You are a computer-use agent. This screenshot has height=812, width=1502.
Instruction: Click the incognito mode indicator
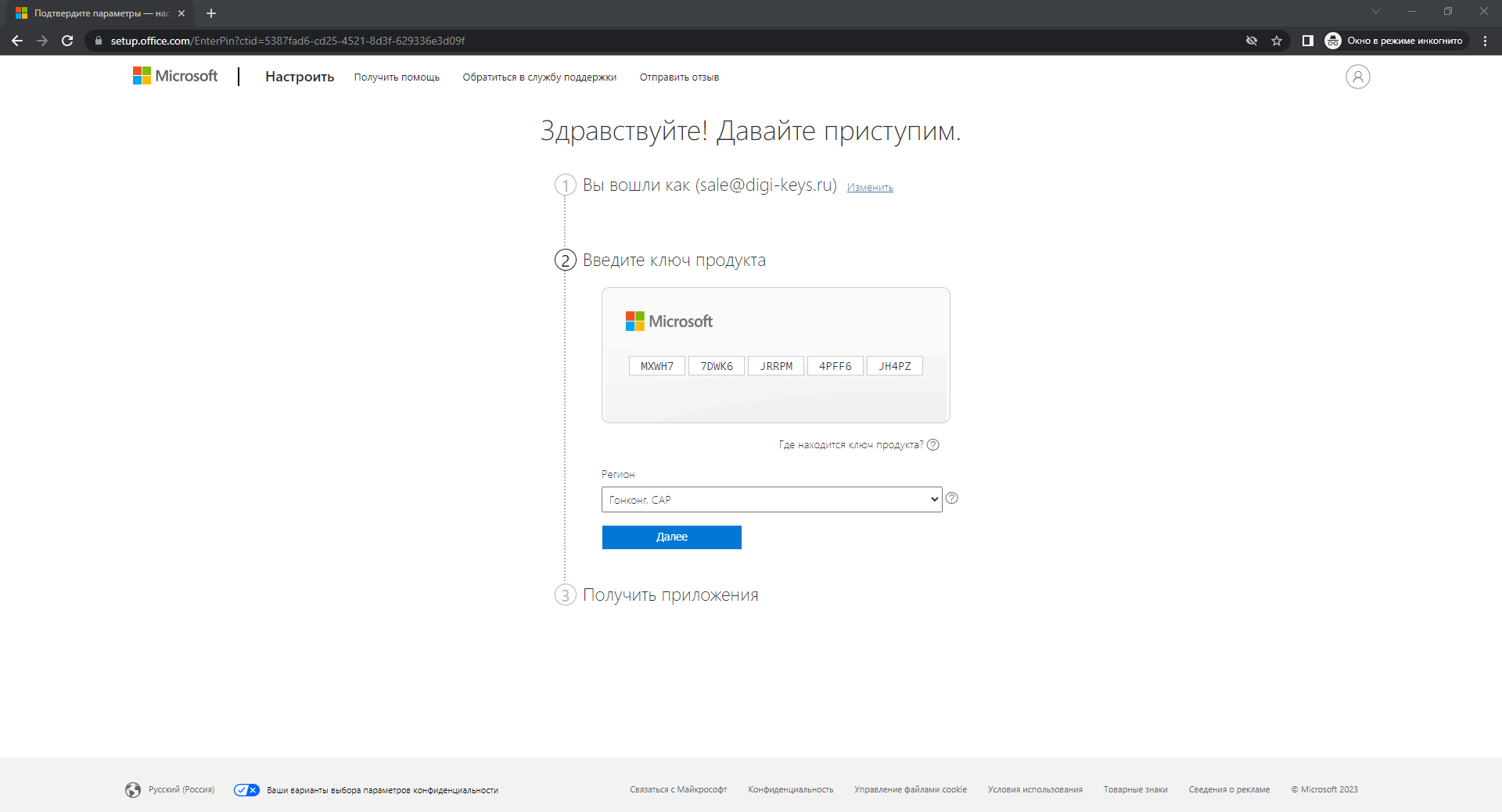click(x=1394, y=41)
